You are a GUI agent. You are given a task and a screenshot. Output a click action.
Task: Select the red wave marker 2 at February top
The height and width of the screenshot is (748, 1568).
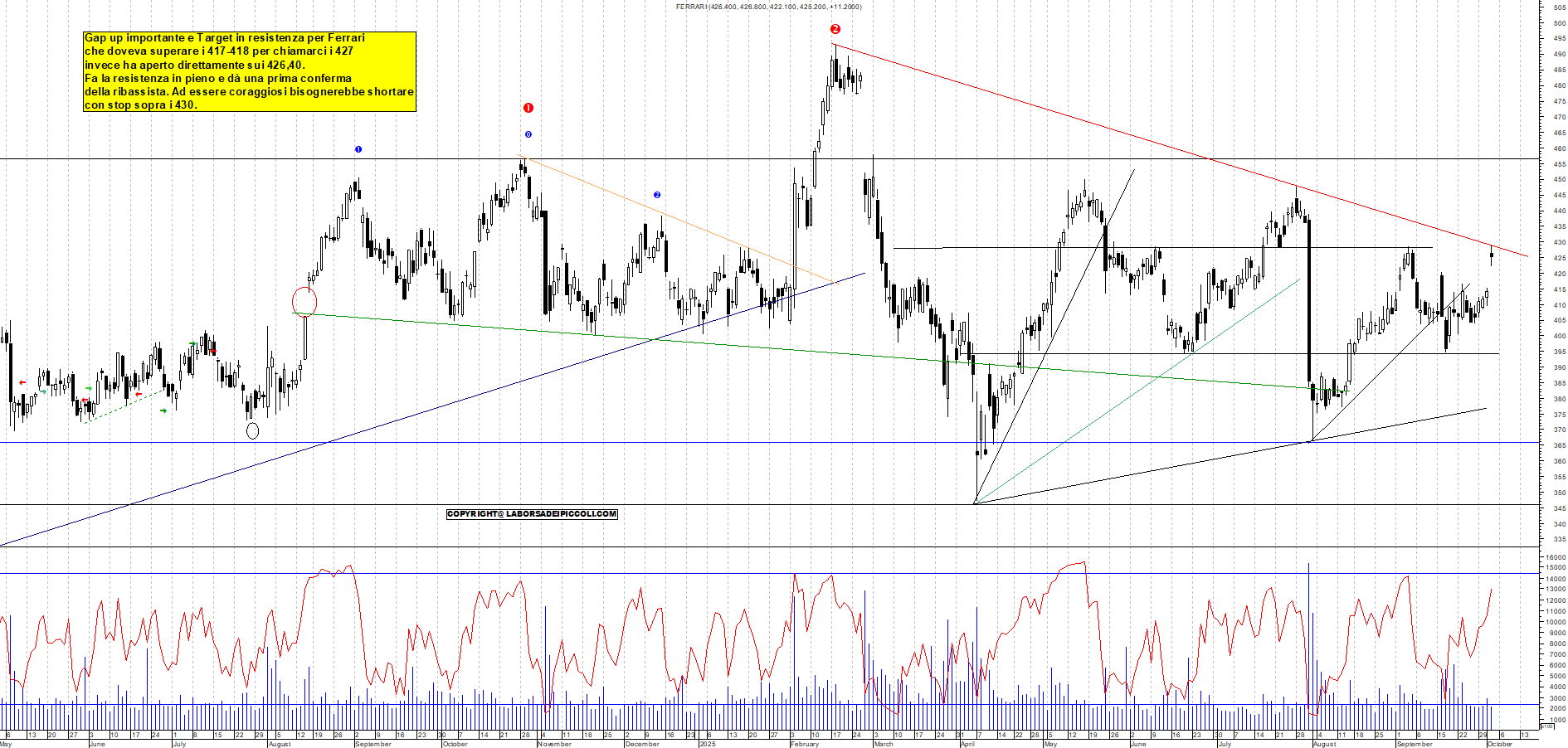(835, 29)
